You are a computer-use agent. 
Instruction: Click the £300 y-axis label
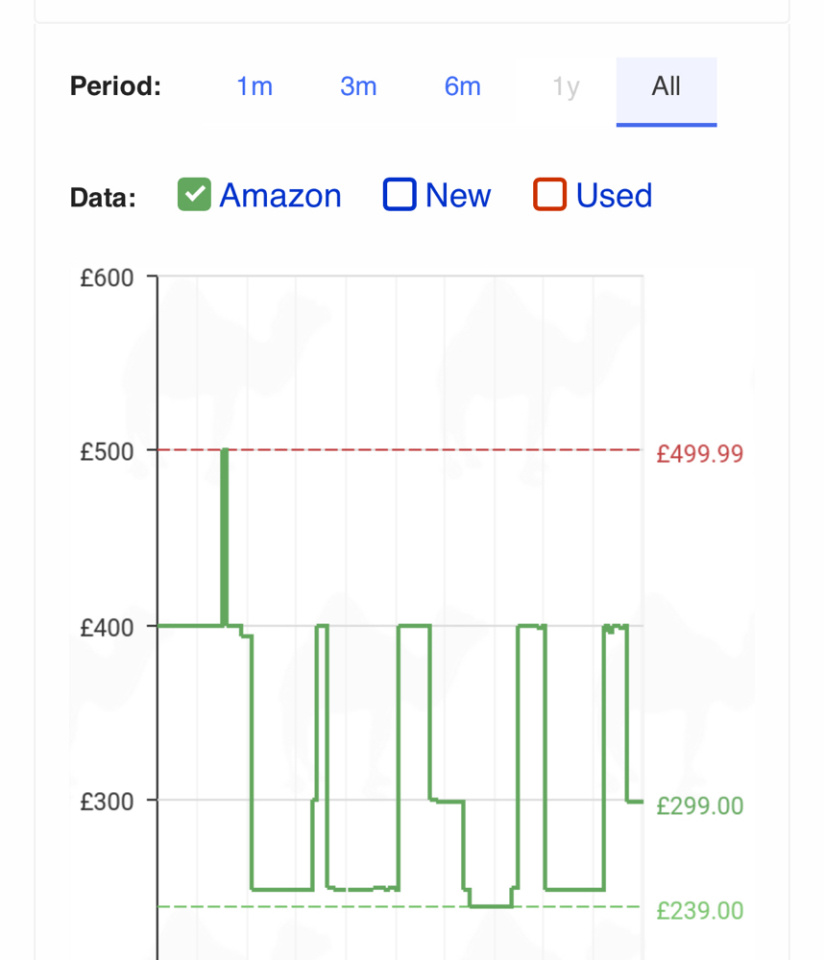(x=107, y=800)
